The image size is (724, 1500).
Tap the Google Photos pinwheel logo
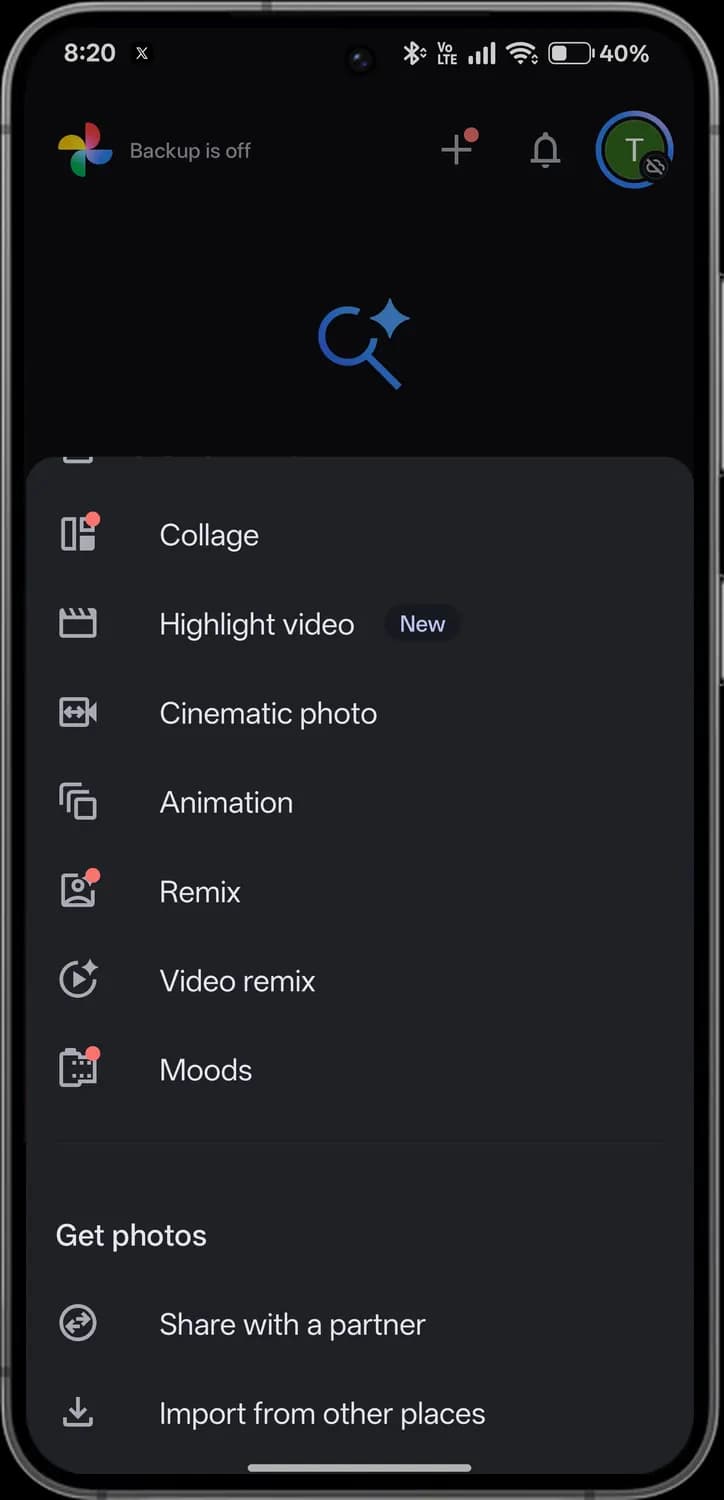click(85, 150)
